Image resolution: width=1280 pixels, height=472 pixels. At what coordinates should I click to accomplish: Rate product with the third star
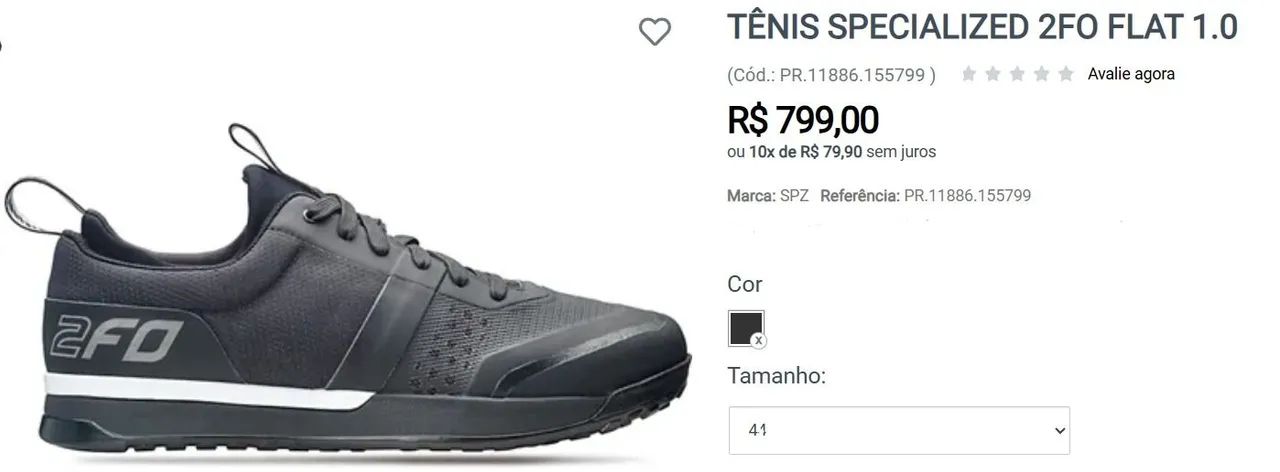click(x=1017, y=74)
